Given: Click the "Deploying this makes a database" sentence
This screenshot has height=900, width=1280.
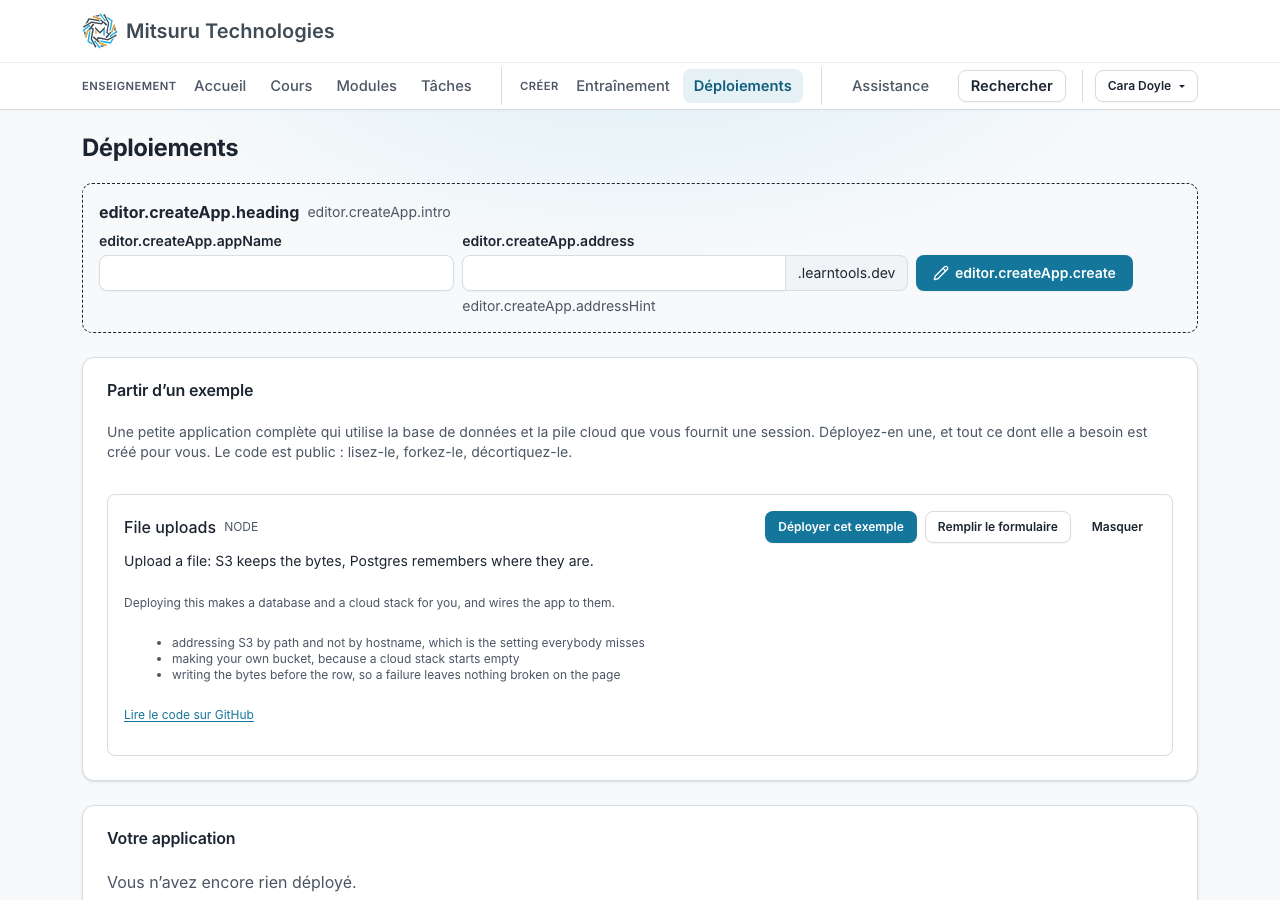Looking at the screenshot, I should point(369,603).
